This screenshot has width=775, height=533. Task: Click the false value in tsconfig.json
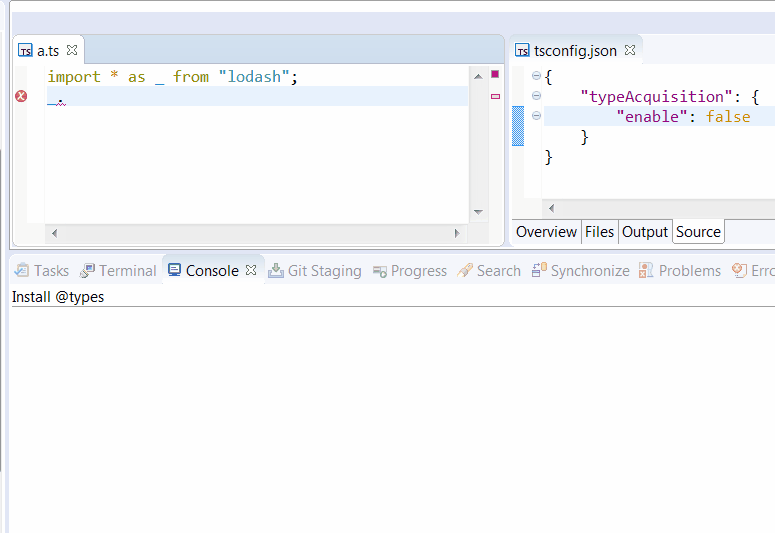(x=728, y=117)
